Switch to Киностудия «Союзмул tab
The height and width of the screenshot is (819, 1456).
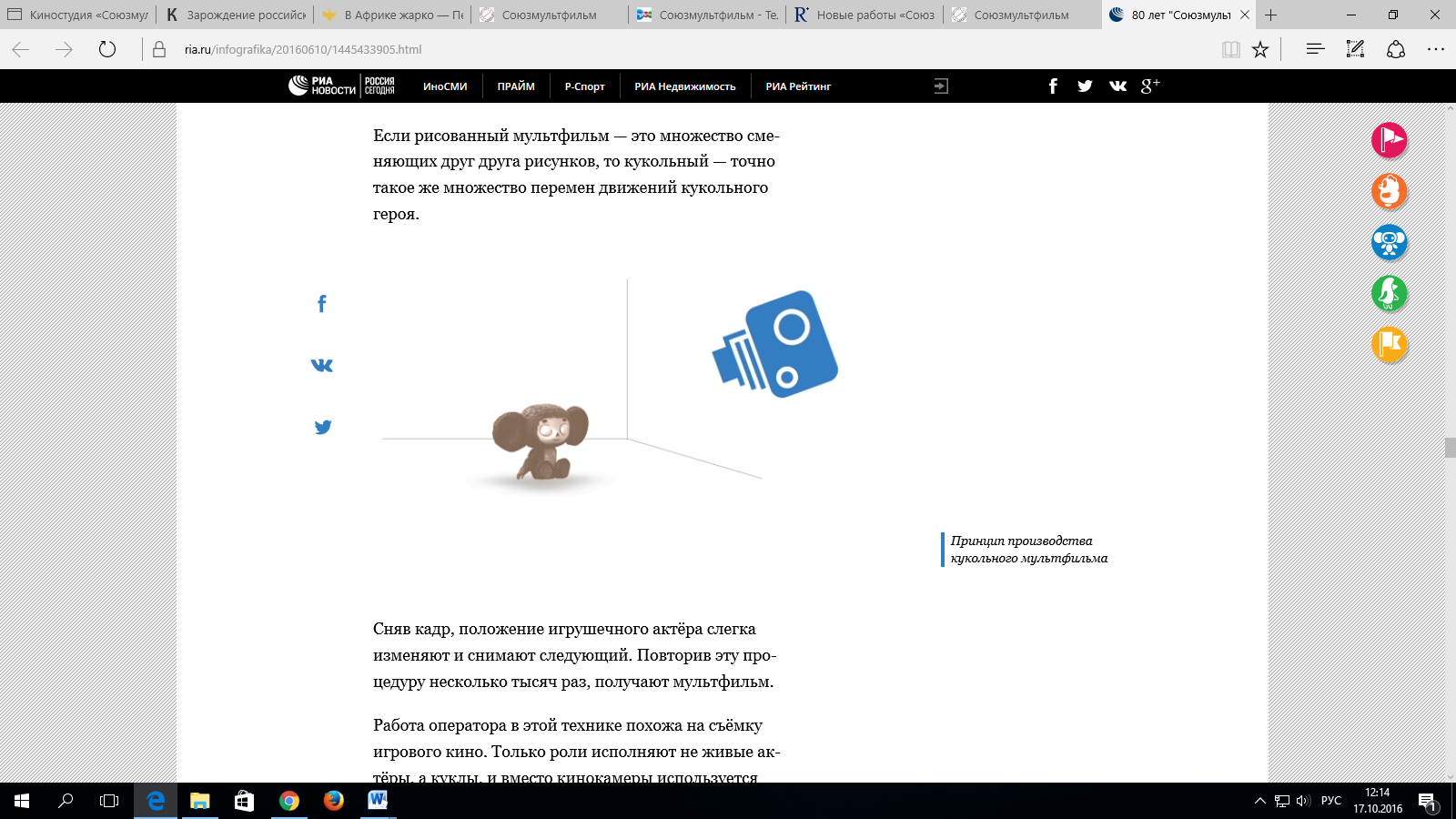coord(78,15)
